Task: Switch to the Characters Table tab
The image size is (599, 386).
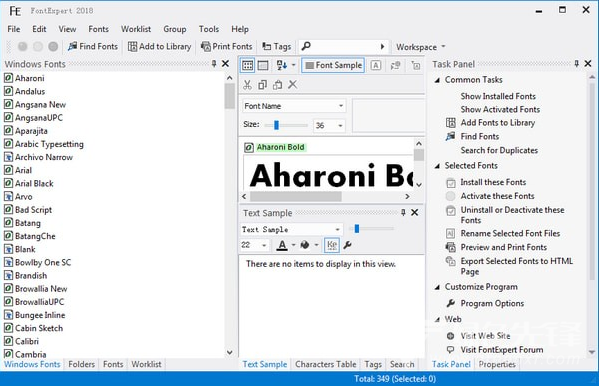Action: coord(325,365)
